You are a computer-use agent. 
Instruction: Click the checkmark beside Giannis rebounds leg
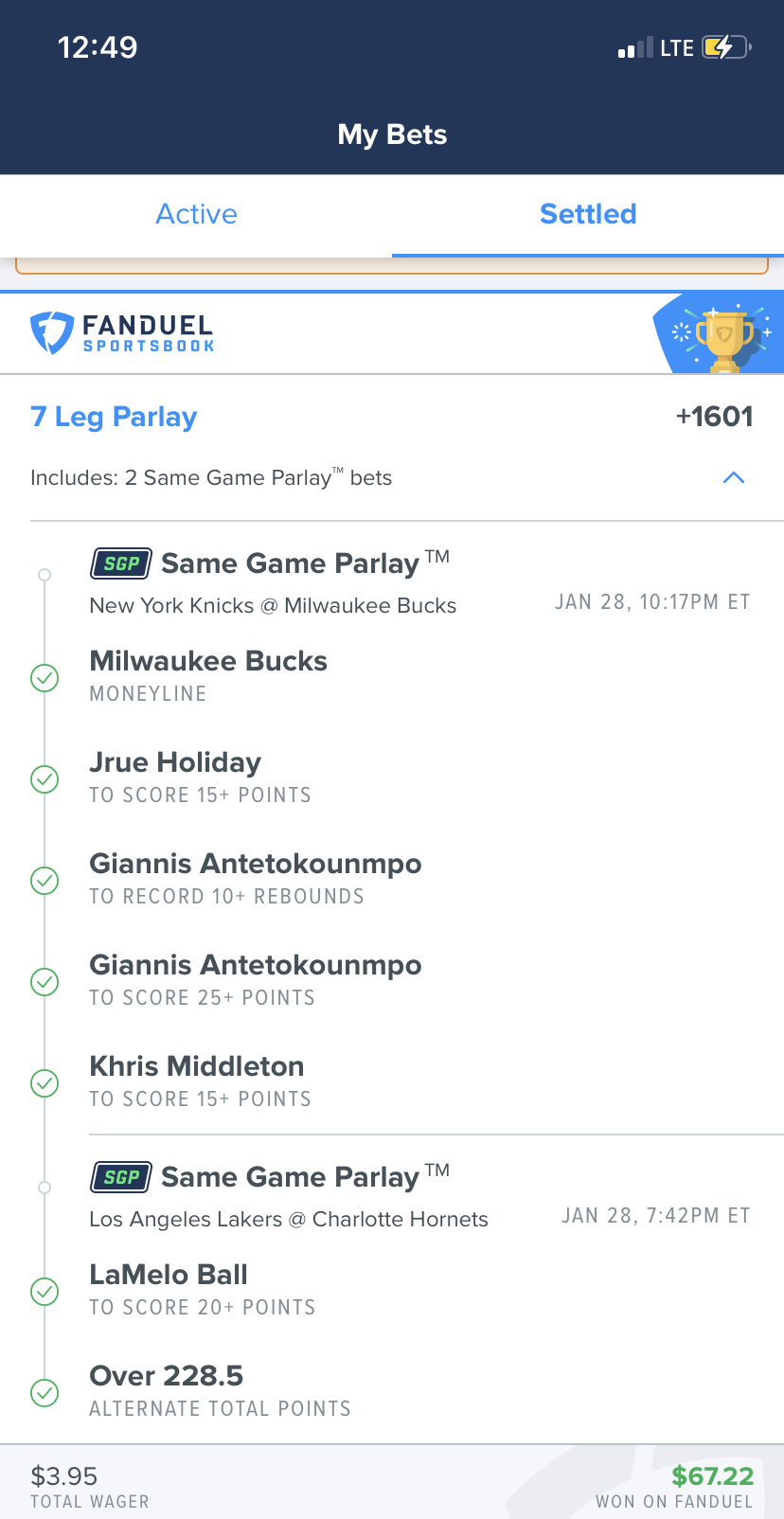(44, 881)
